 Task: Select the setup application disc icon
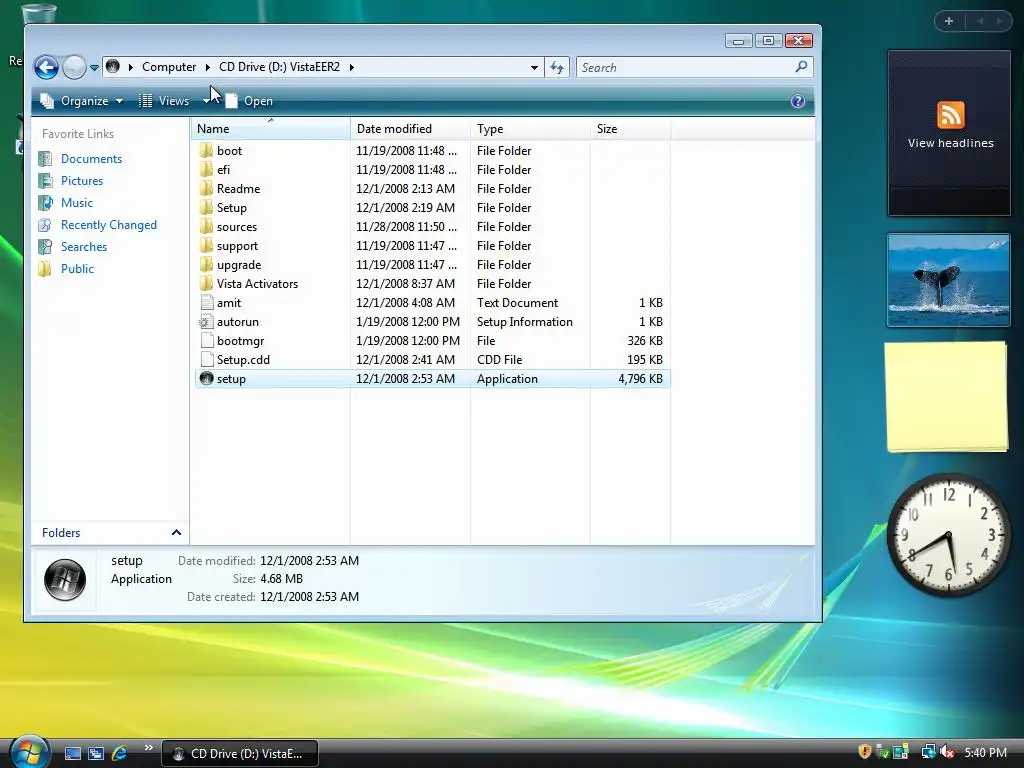tap(206, 378)
